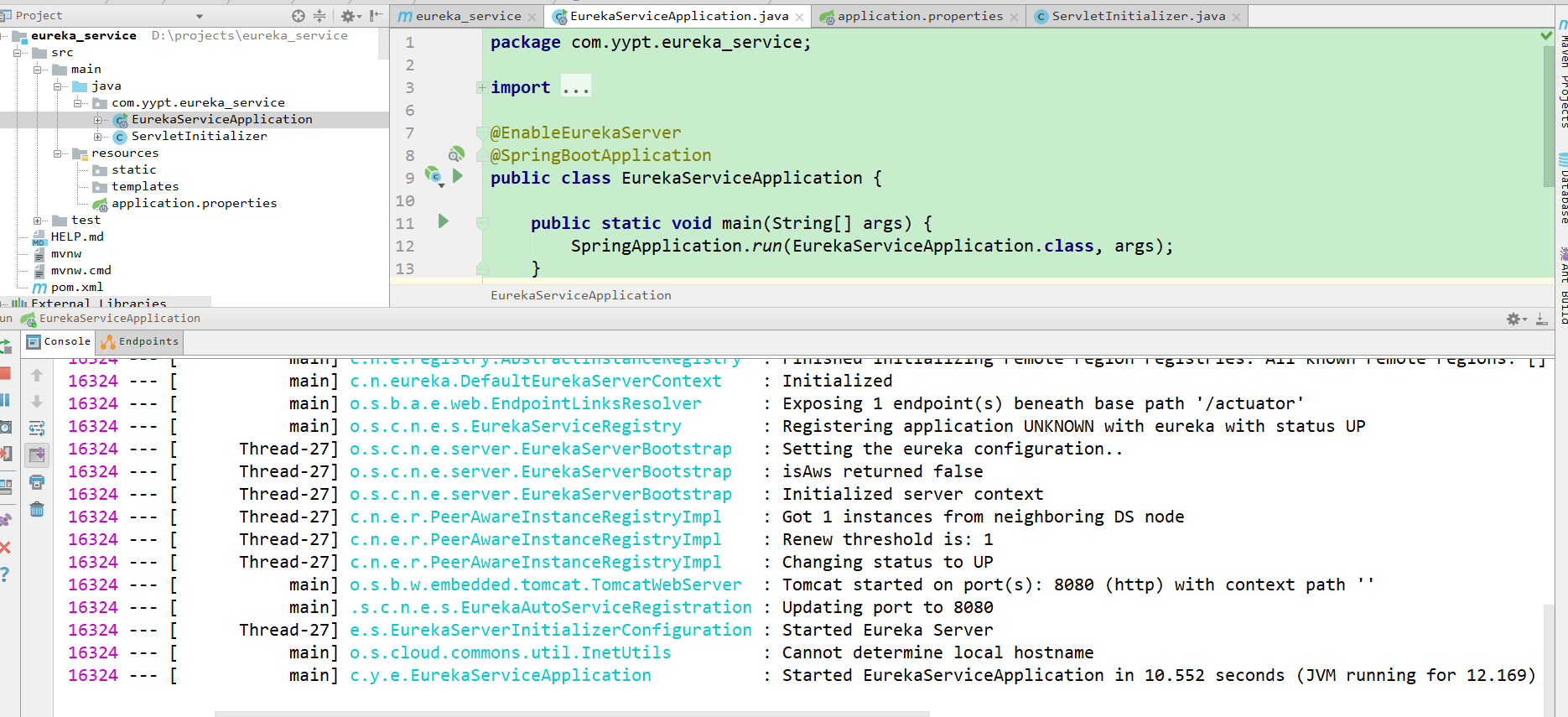Rerun EureakaServiceApplication in Run panel
The width and height of the screenshot is (1568, 717).
(x=5, y=346)
